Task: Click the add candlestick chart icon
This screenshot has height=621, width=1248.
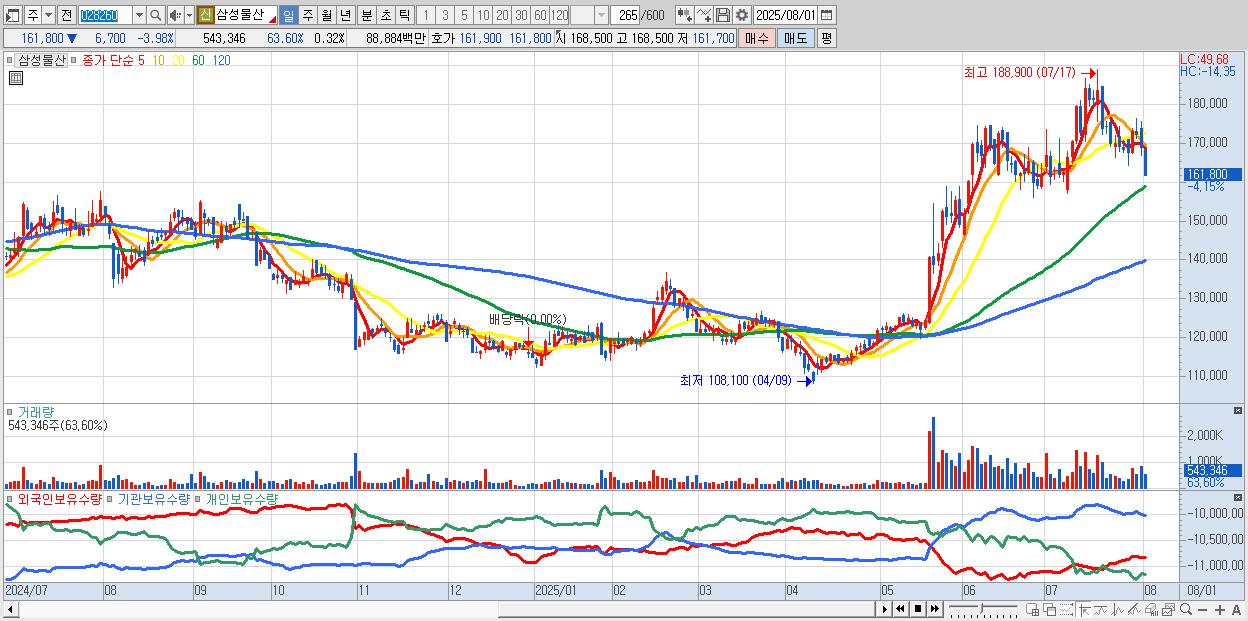Action: 685,15
